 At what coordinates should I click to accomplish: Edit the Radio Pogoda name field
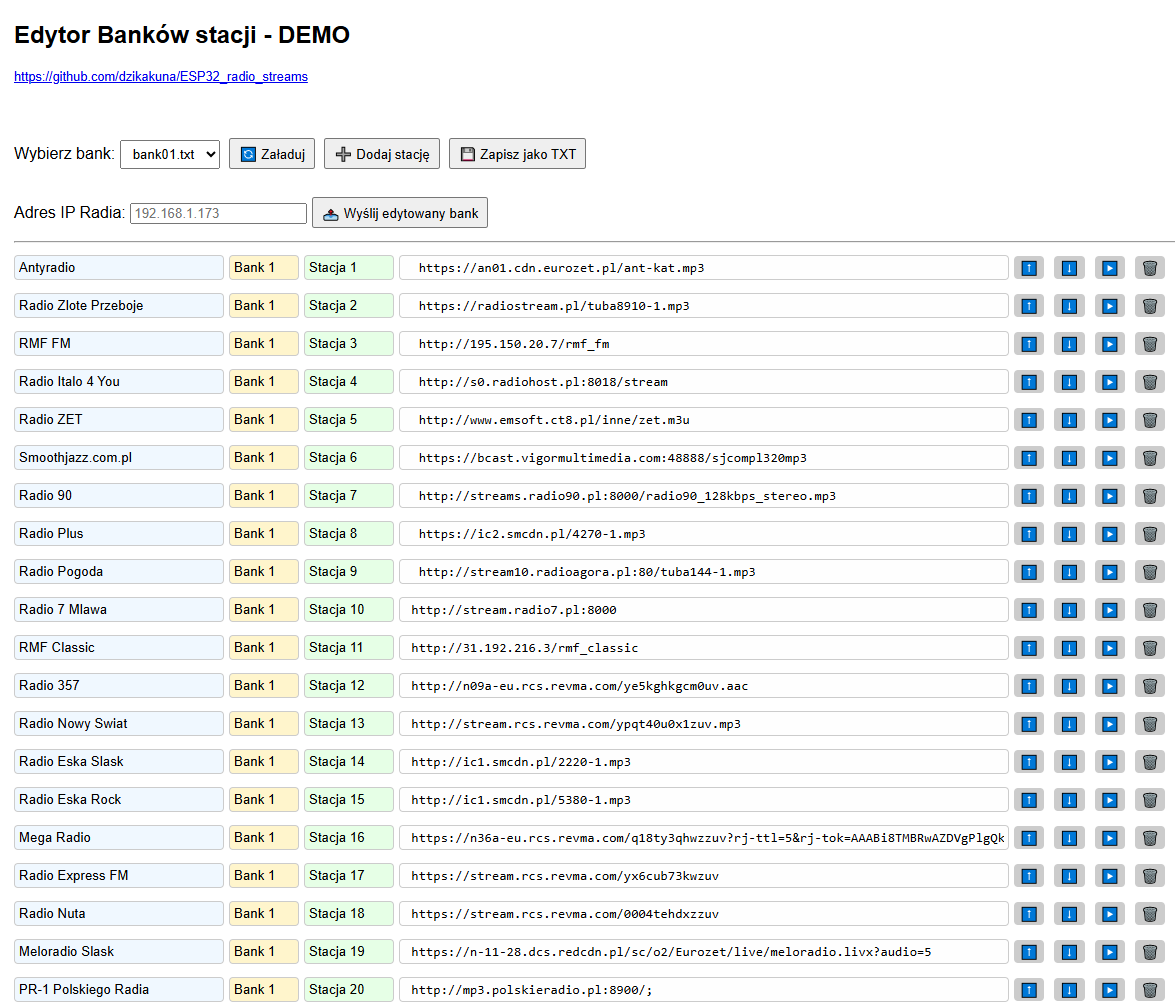[x=118, y=572]
